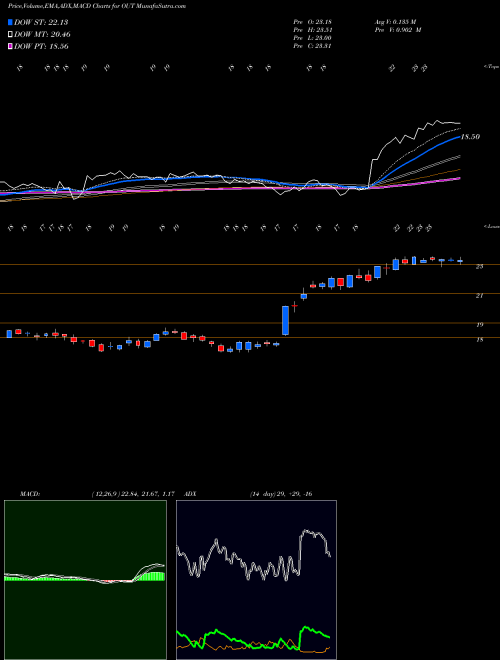Screen dimensions: 500x660
Task: Click the ADX indicator chart panel
Action: pyautogui.click(x=256, y=580)
